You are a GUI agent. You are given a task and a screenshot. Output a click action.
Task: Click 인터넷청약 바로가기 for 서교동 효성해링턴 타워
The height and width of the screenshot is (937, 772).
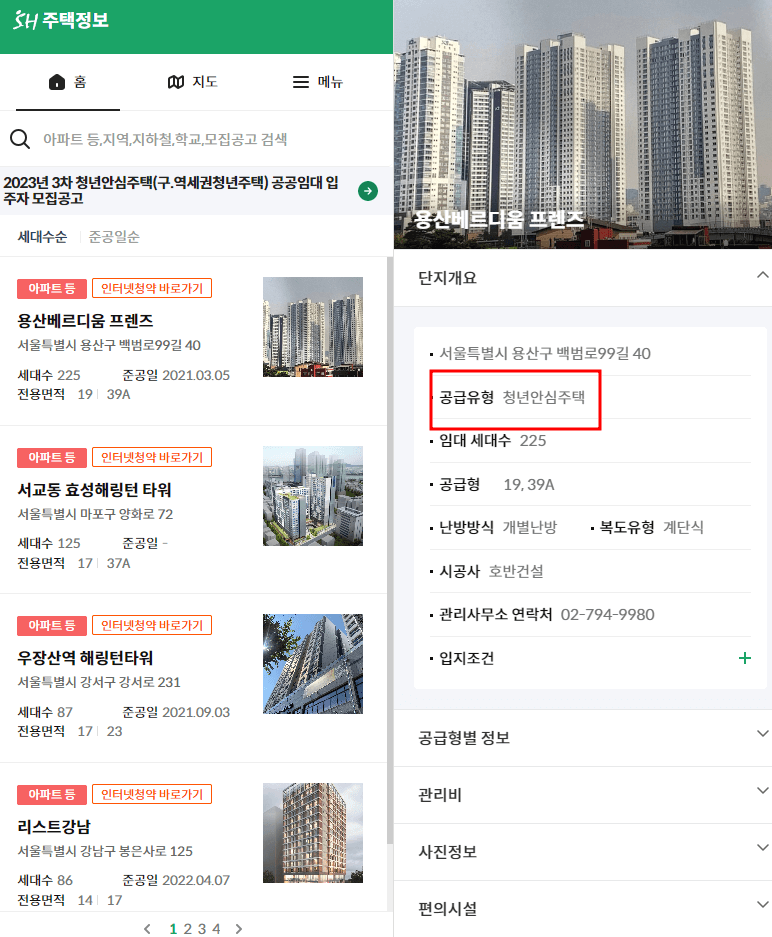(152, 457)
